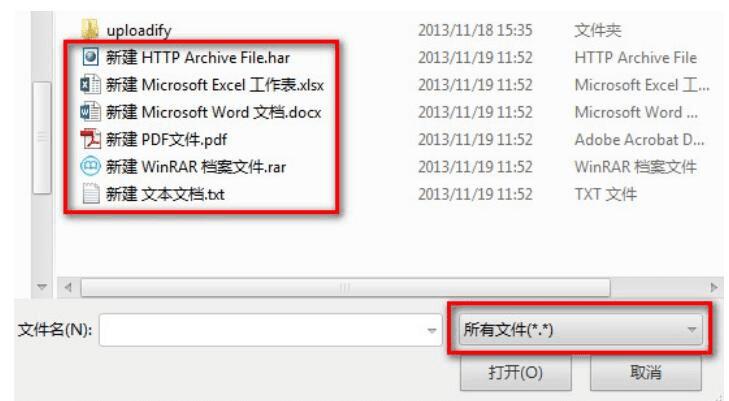Screen dimensions: 729x401
Task: Click the Excel .xlsx file icon
Action: [90, 85]
